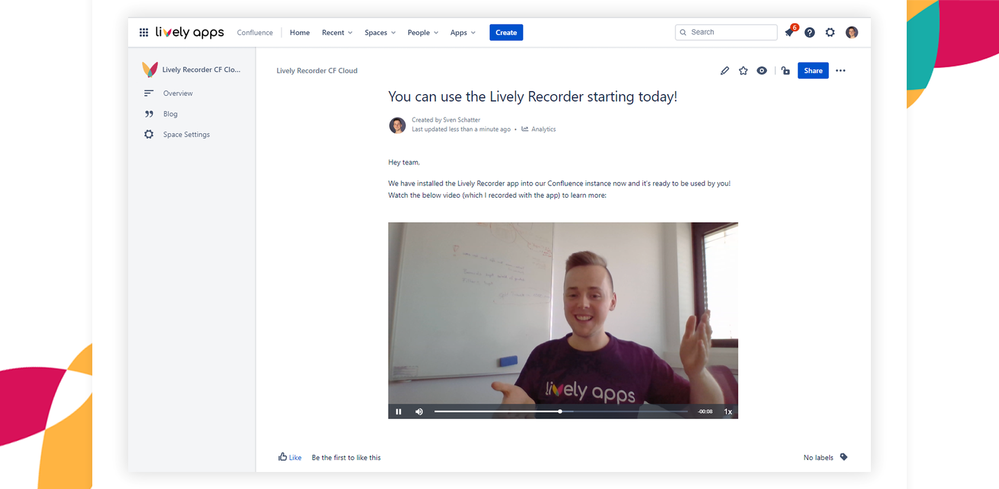Open the user profile avatar in header
The width and height of the screenshot is (999, 489).
[852, 32]
